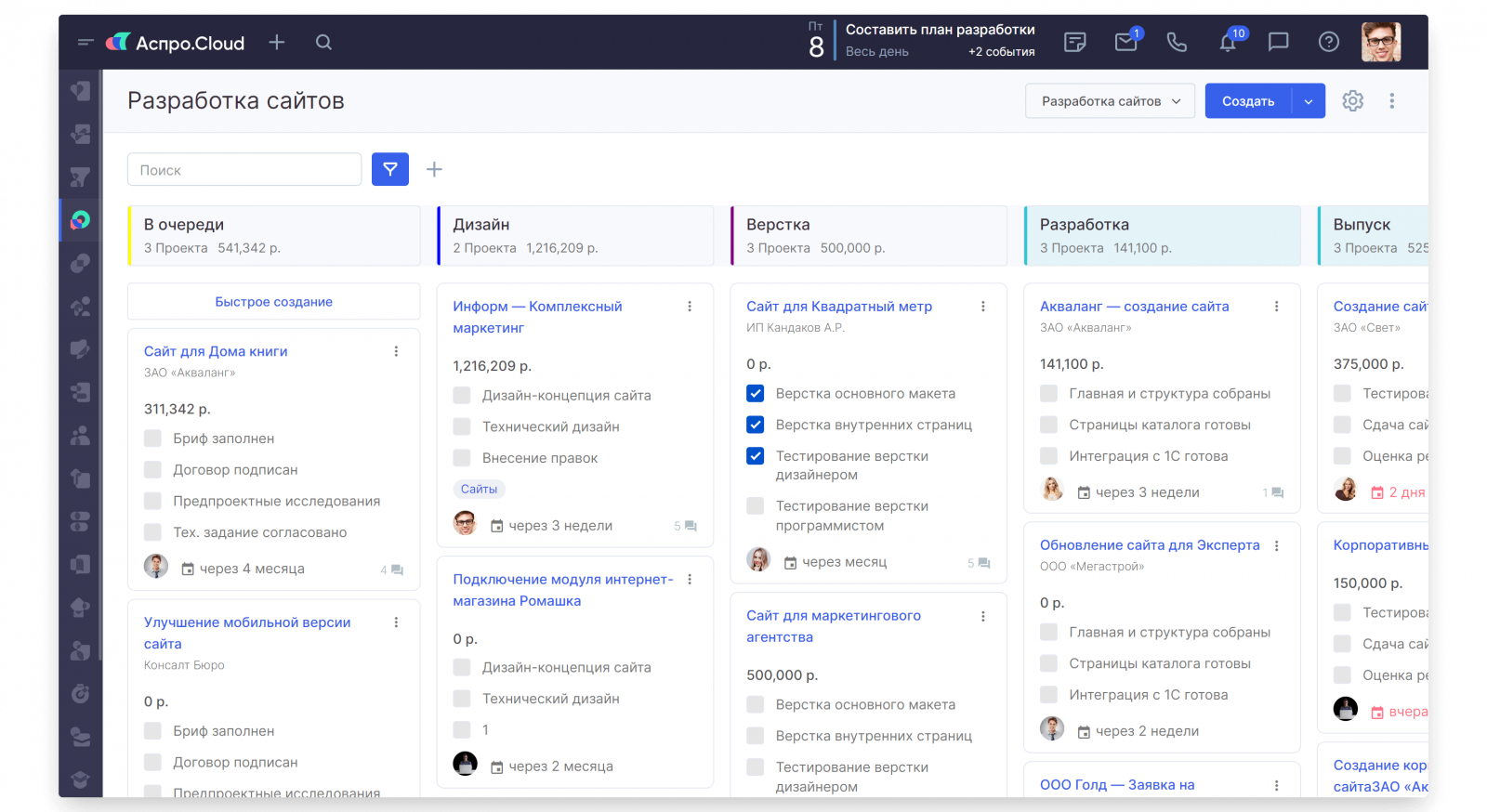Open the three-dot menu on Акваланг card

(x=1276, y=307)
